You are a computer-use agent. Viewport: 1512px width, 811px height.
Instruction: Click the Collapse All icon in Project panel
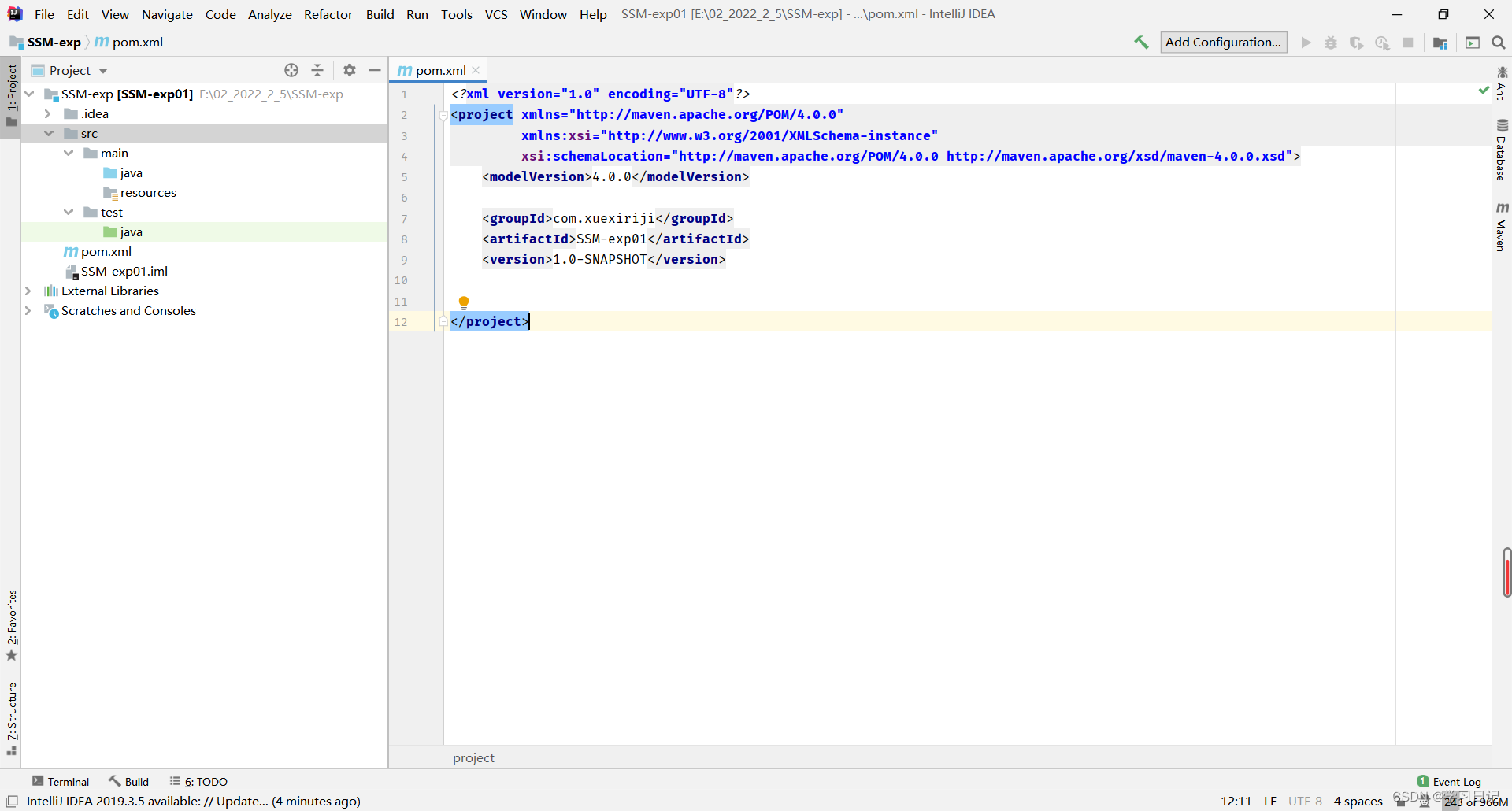(x=317, y=70)
